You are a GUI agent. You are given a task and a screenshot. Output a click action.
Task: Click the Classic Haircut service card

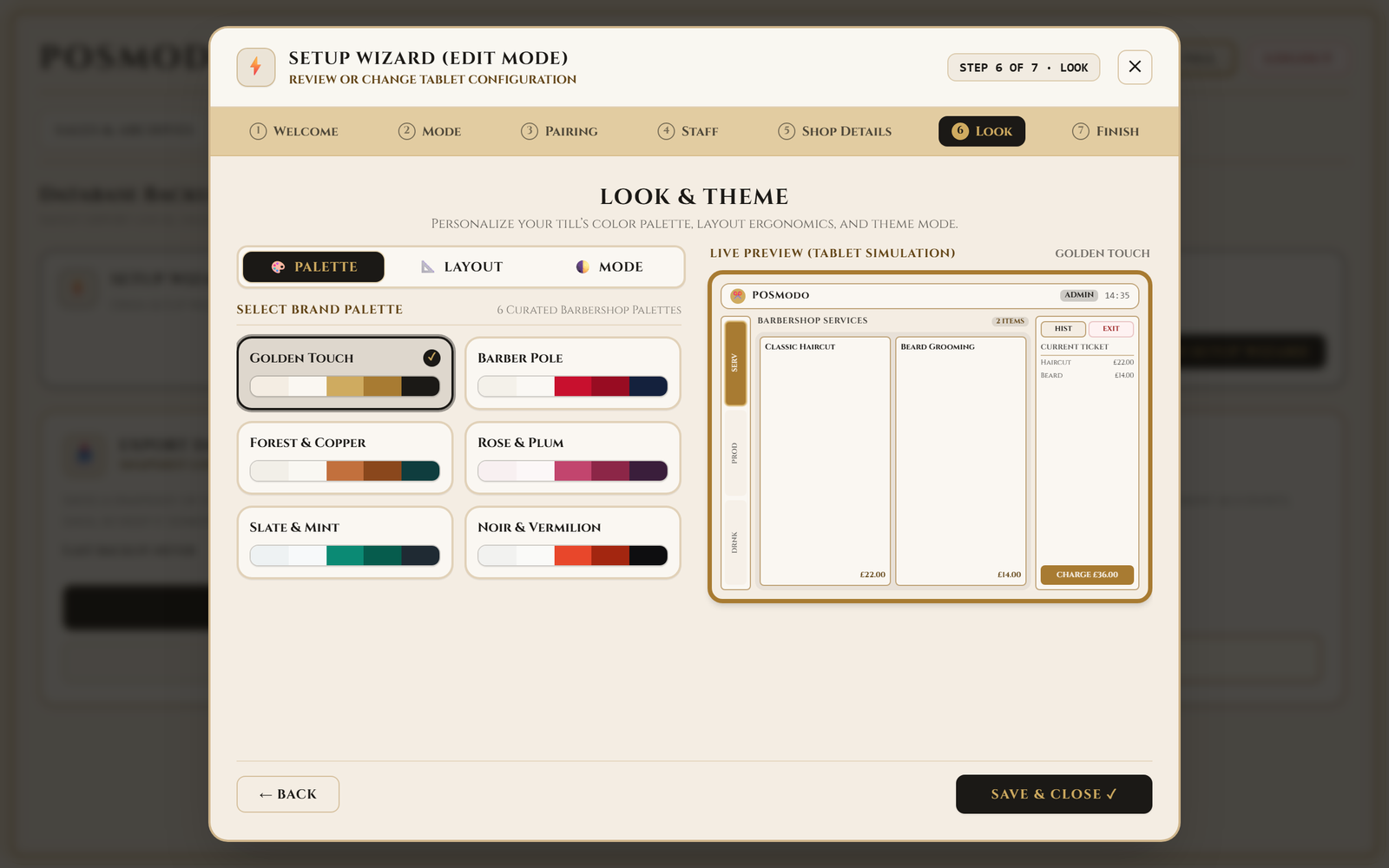coord(826,461)
